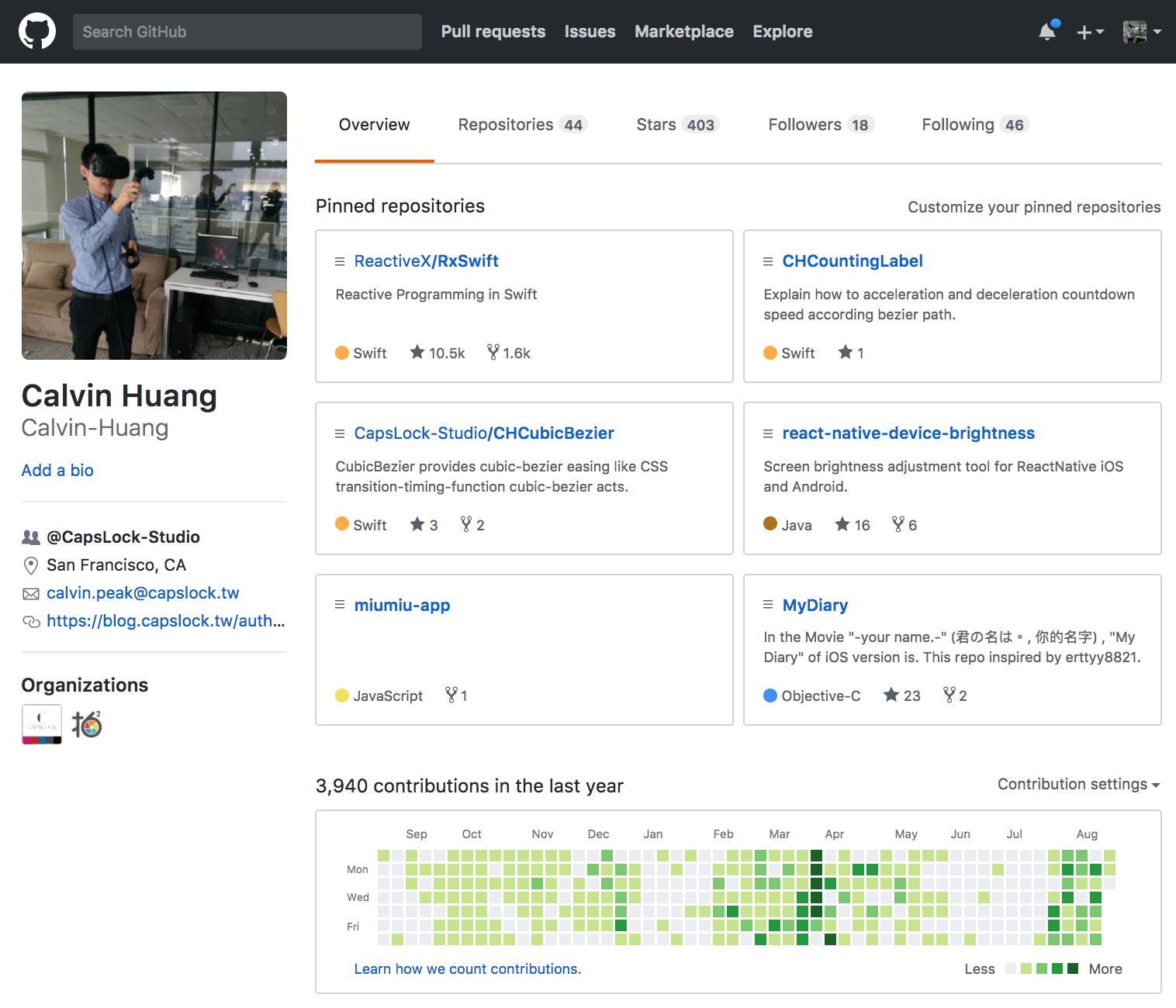Open the user avatar menu
The image size is (1176, 1008).
point(1142,32)
